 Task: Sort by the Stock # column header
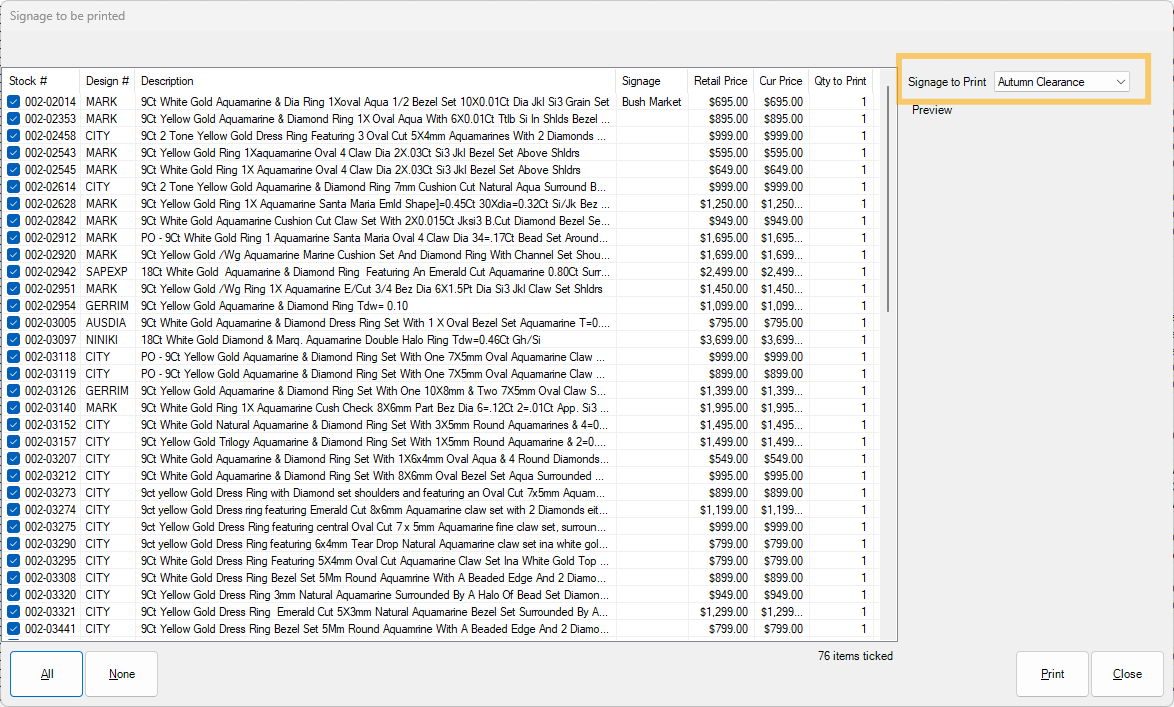(29, 81)
